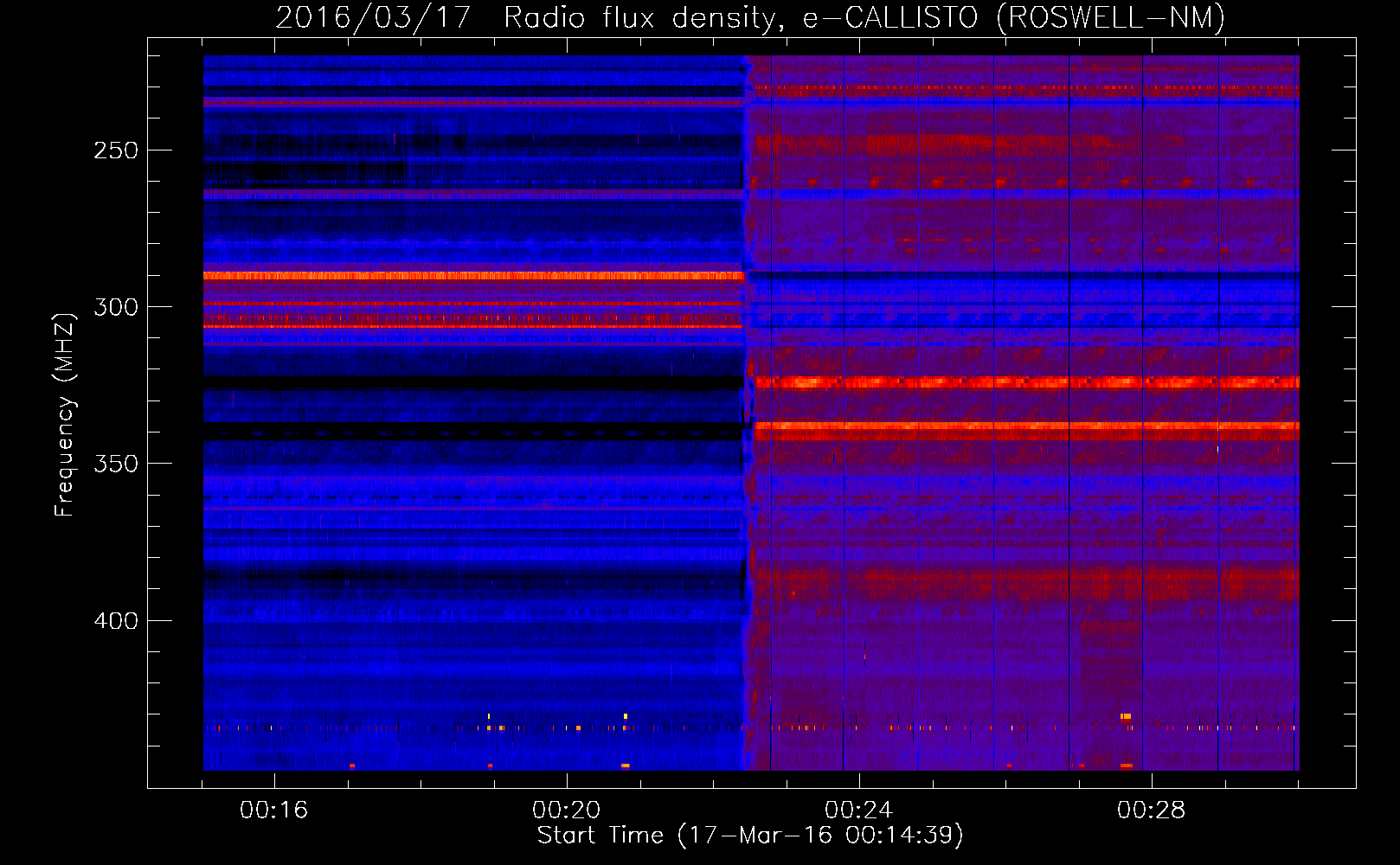Click the 00:28 time tick label
This screenshot has width=1400, height=865.
coord(1152,811)
